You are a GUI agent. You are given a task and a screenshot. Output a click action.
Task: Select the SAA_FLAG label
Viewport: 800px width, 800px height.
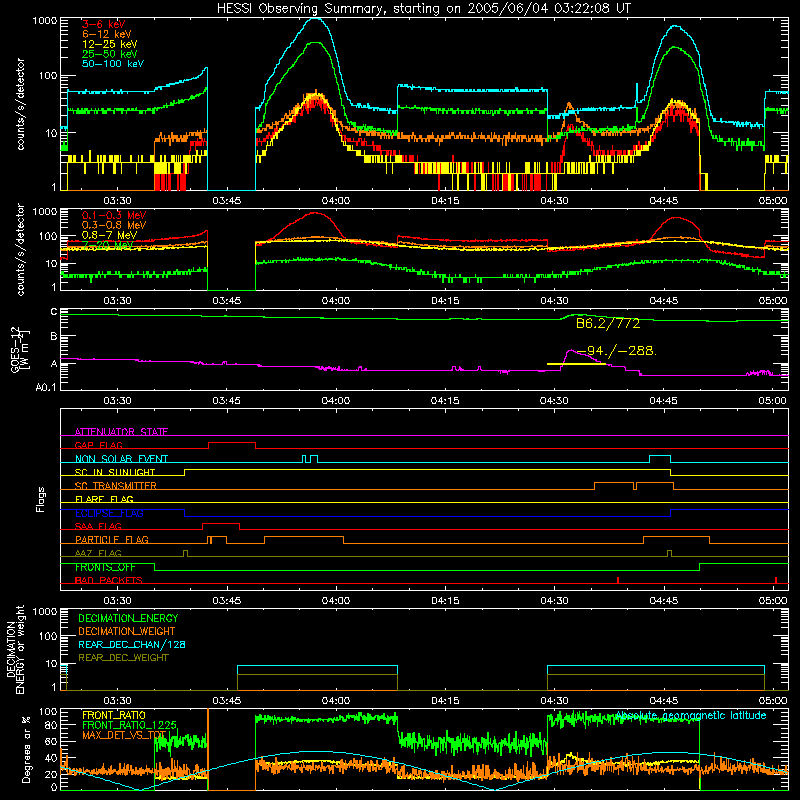pos(98,526)
